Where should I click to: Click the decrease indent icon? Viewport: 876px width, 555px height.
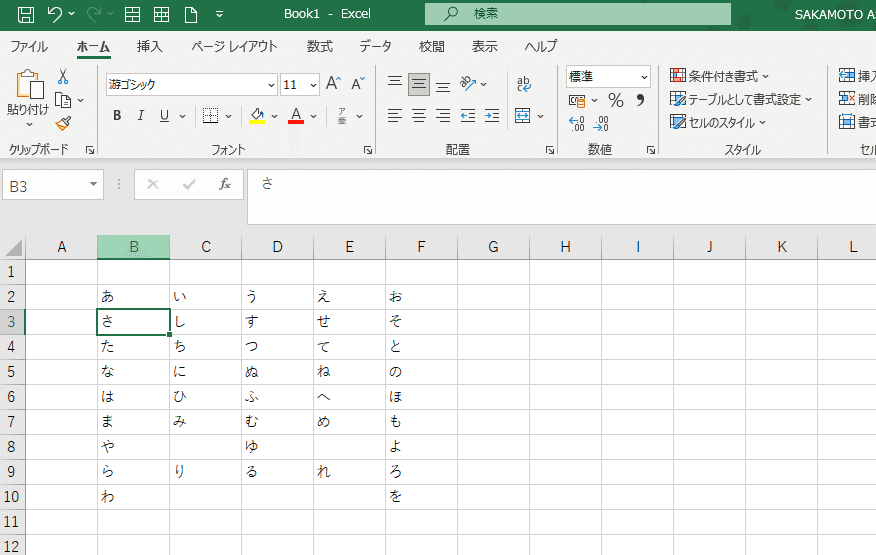(x=468, y=116)
